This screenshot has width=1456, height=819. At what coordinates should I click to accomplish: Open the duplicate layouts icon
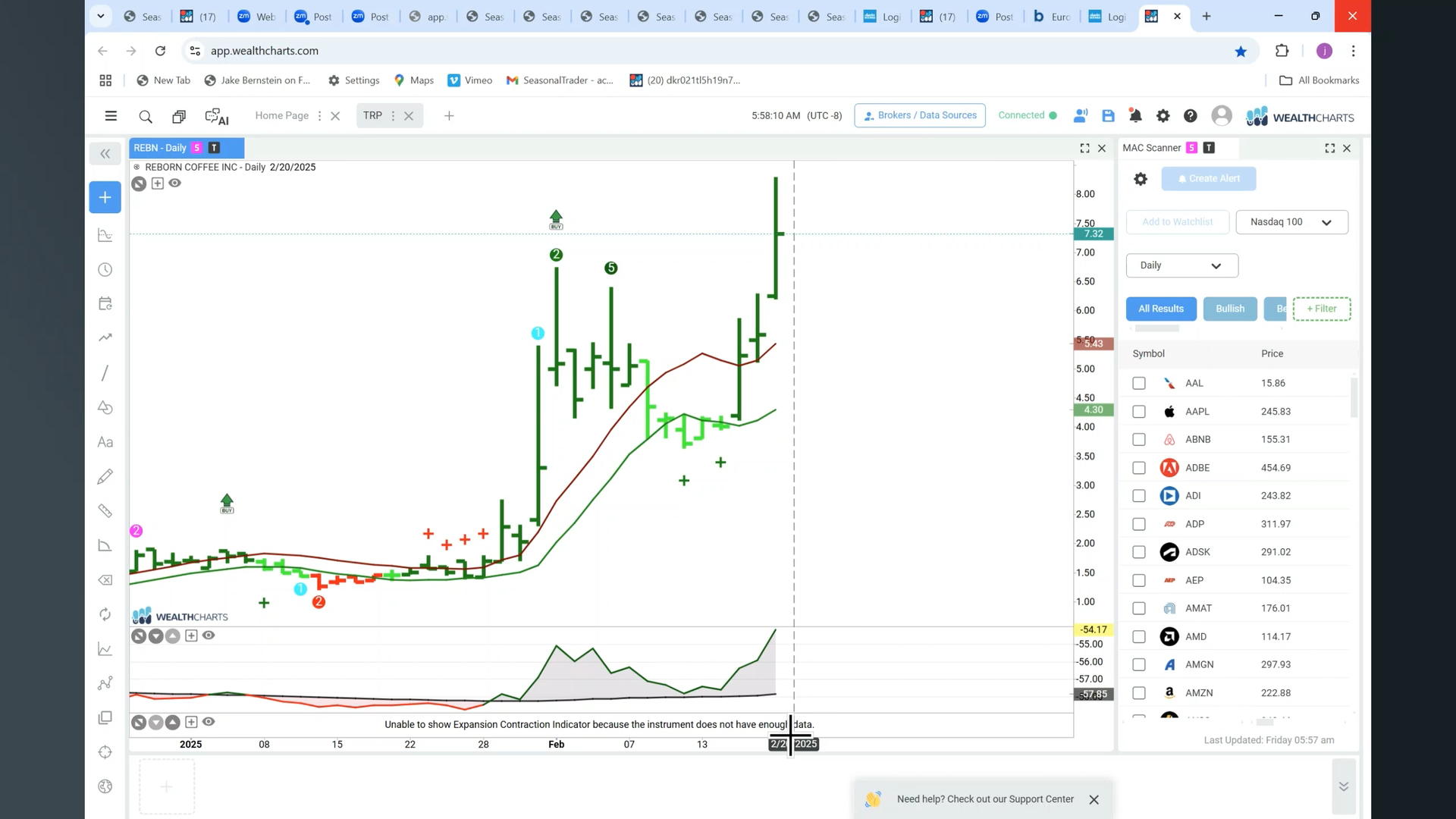point(179,116)
